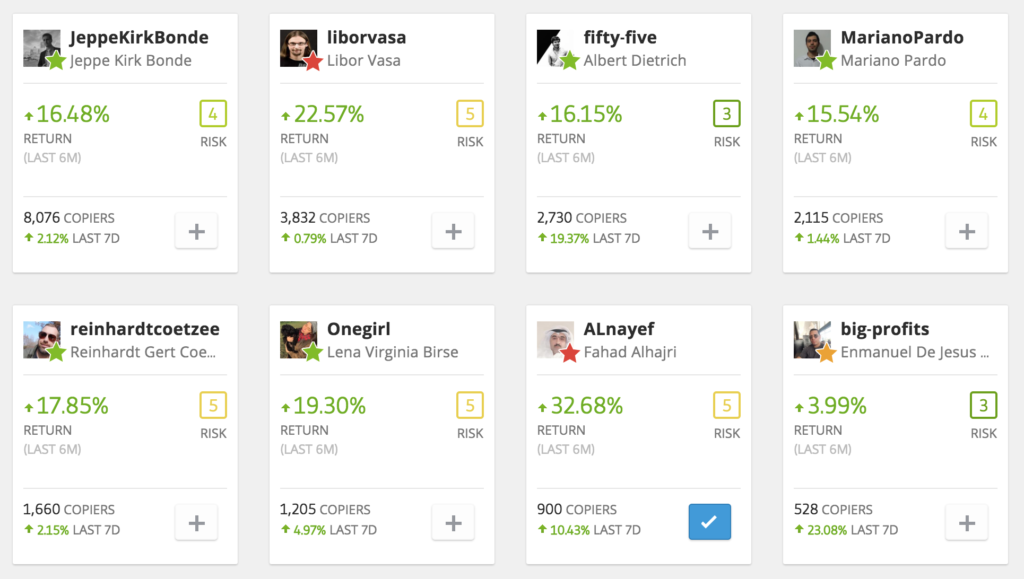Open liborvasa's risk level 5 box
1024x579 pixels.
470,113
